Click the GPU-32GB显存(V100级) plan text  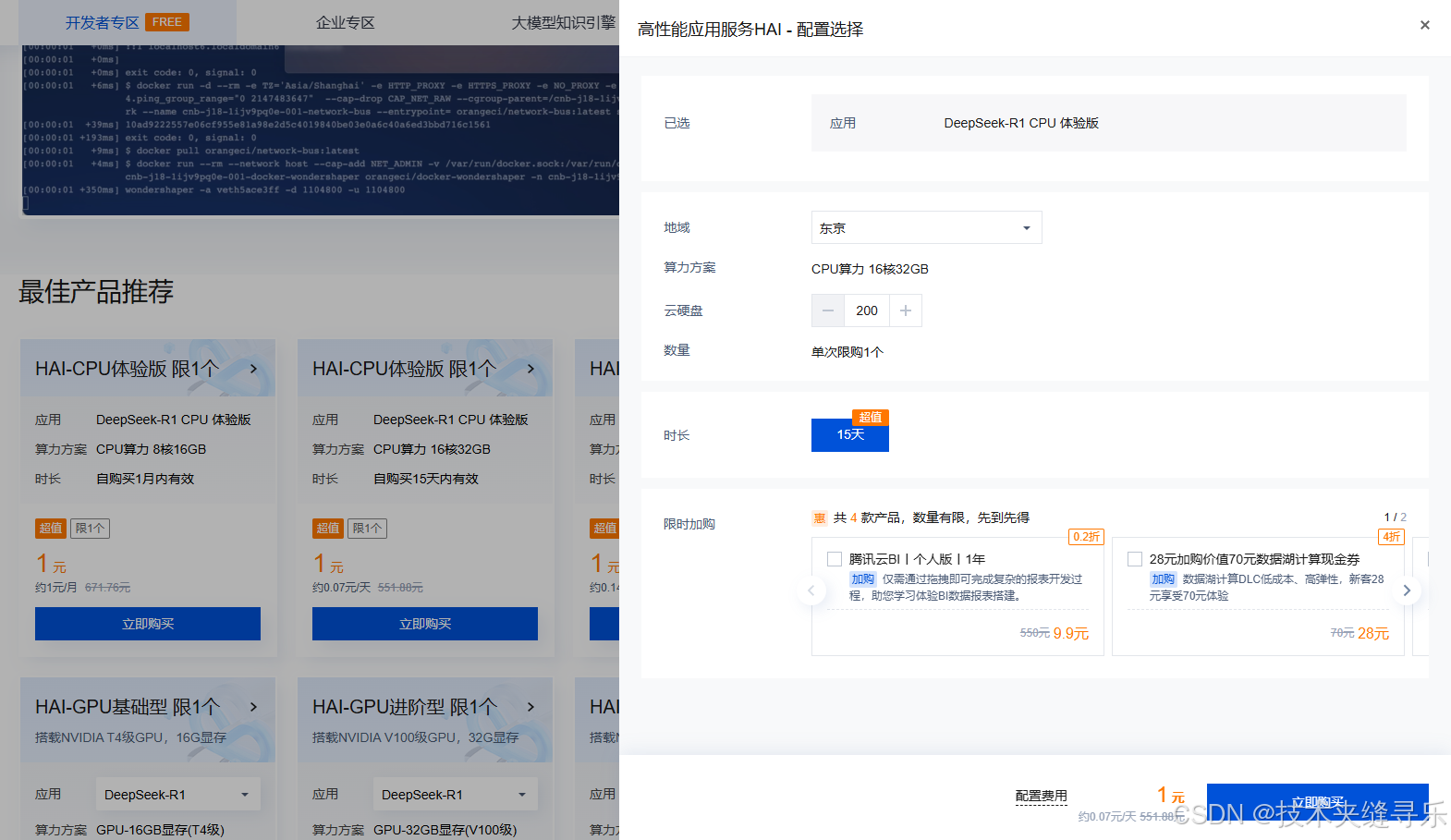pos(445,830)
